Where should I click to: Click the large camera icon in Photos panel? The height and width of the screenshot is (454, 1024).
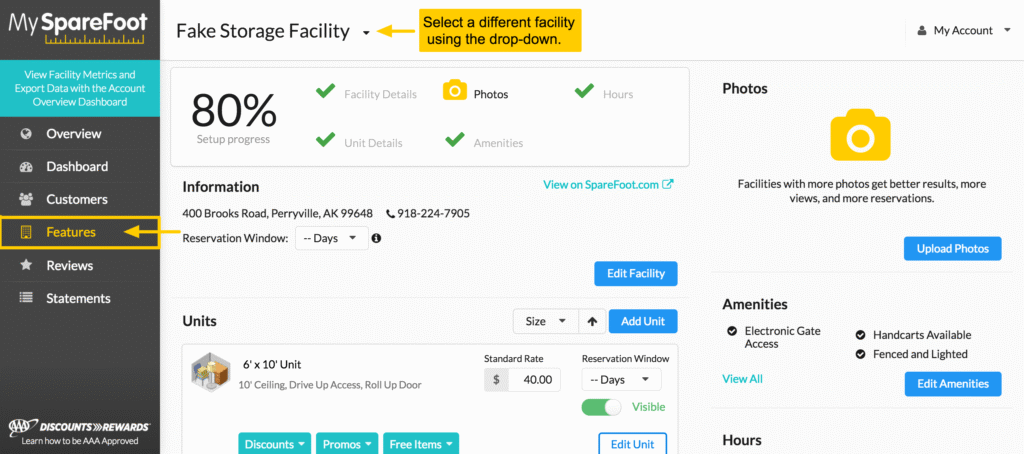coord(860,135)
